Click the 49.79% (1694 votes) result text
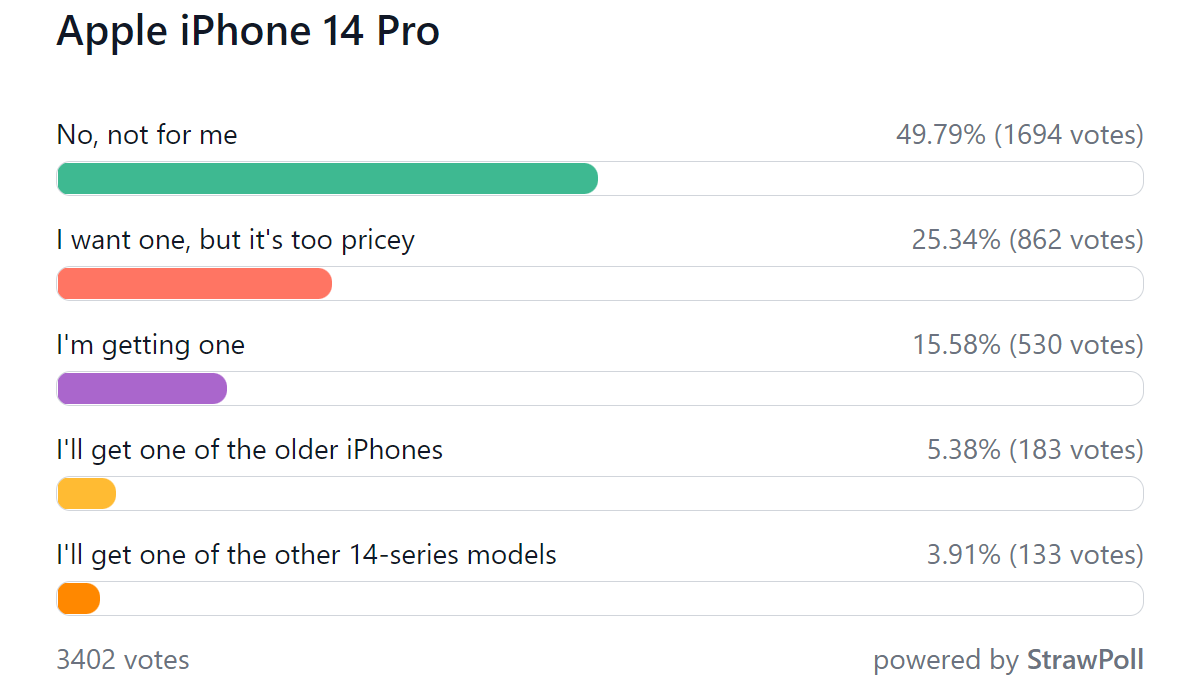The width and height of the screenshot is (1200, 681). [x=1020, y=135]
